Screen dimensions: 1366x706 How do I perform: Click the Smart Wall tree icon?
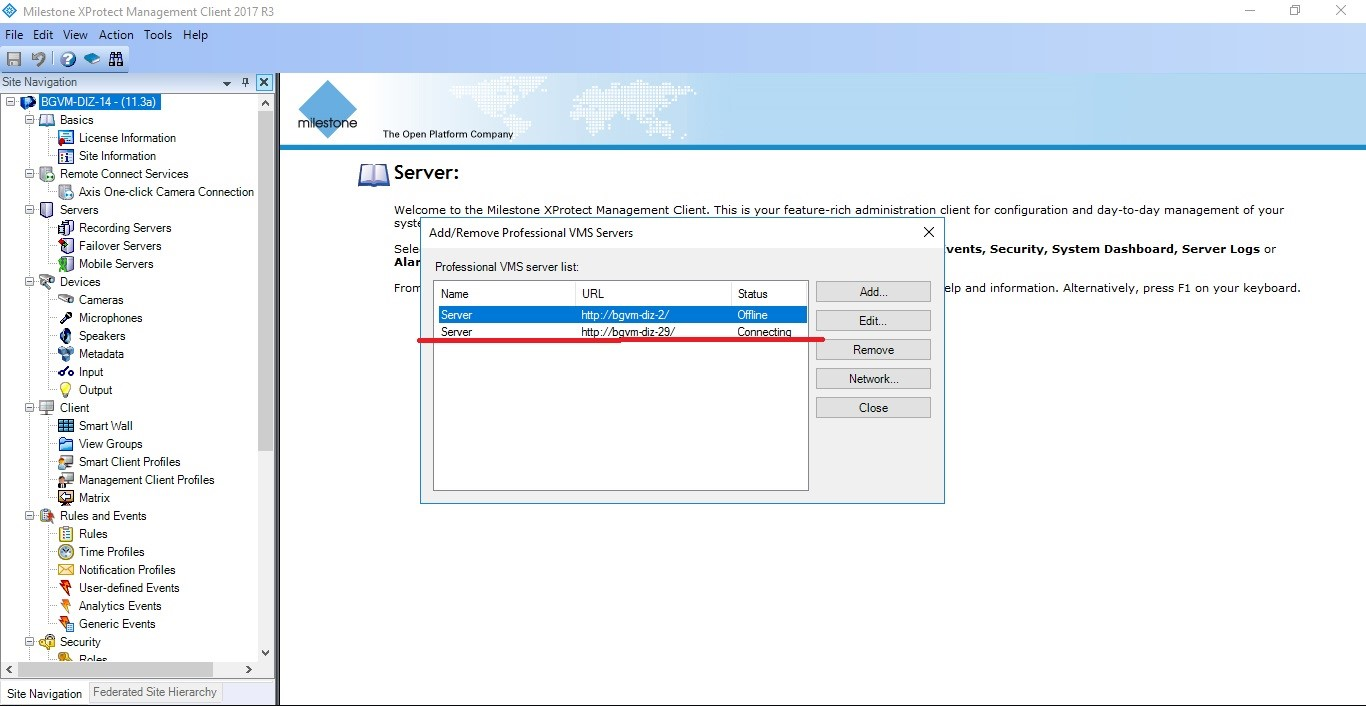point(66,426)
